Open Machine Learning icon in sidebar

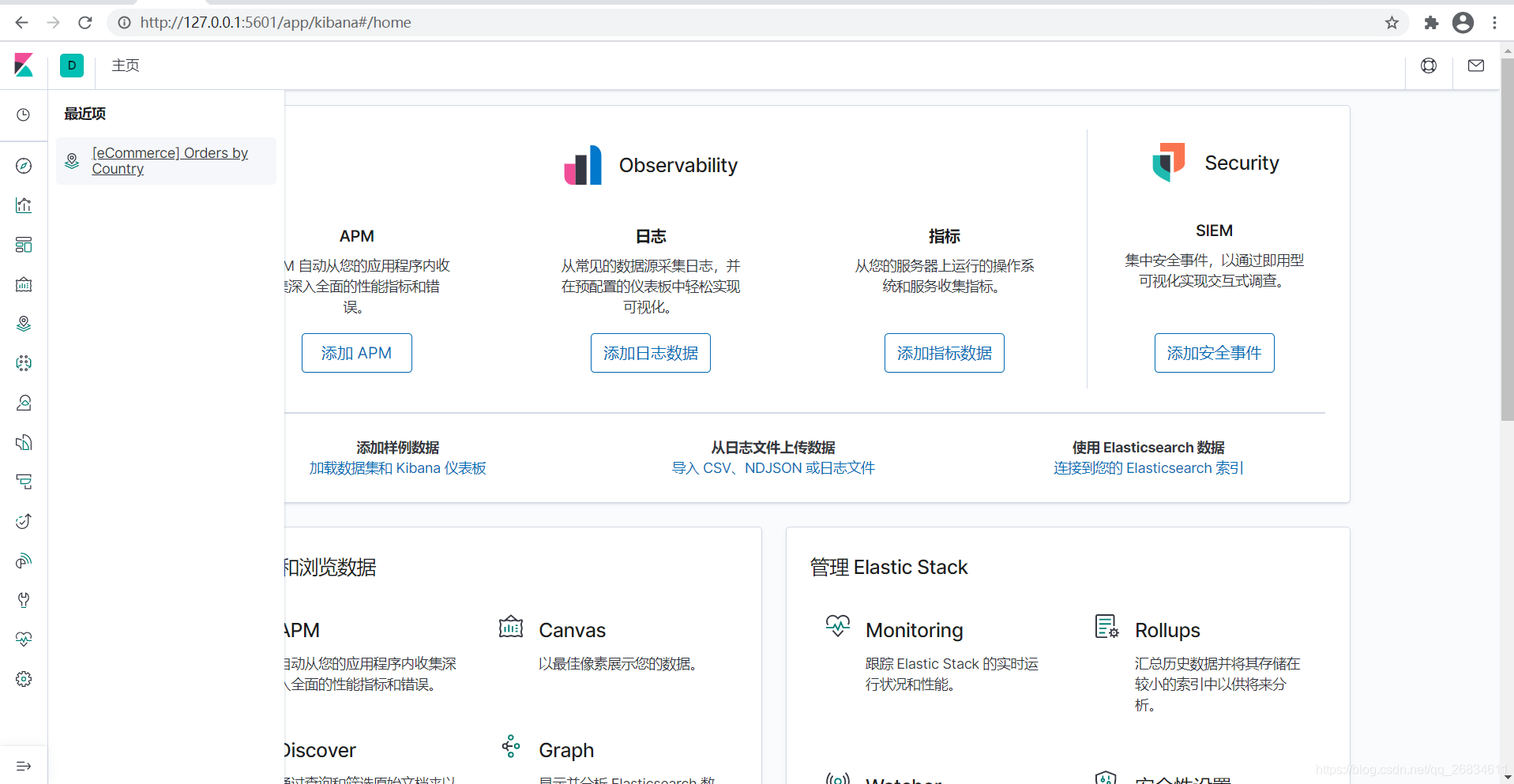pos(24,363)
